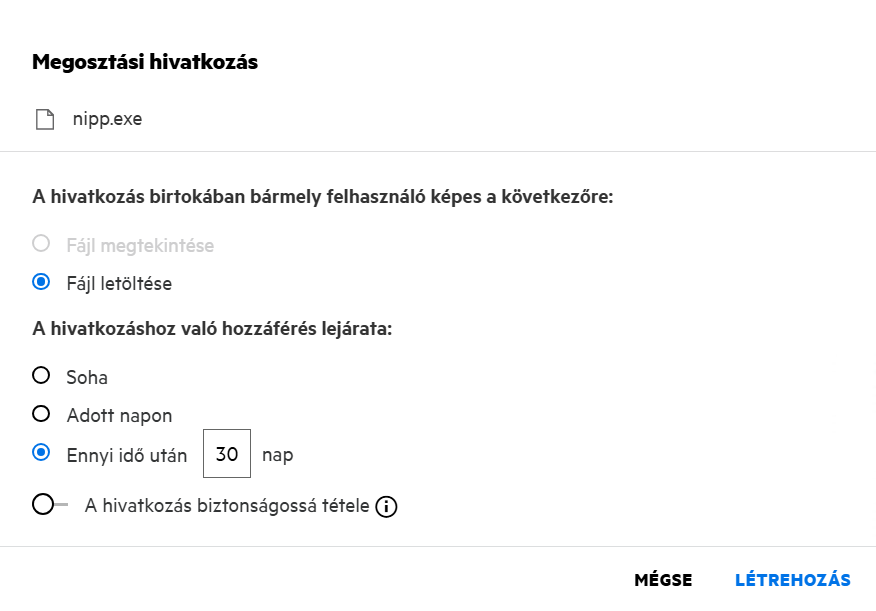Click the "Megosztási hivatkozás" dialog title

pos(145,62)
